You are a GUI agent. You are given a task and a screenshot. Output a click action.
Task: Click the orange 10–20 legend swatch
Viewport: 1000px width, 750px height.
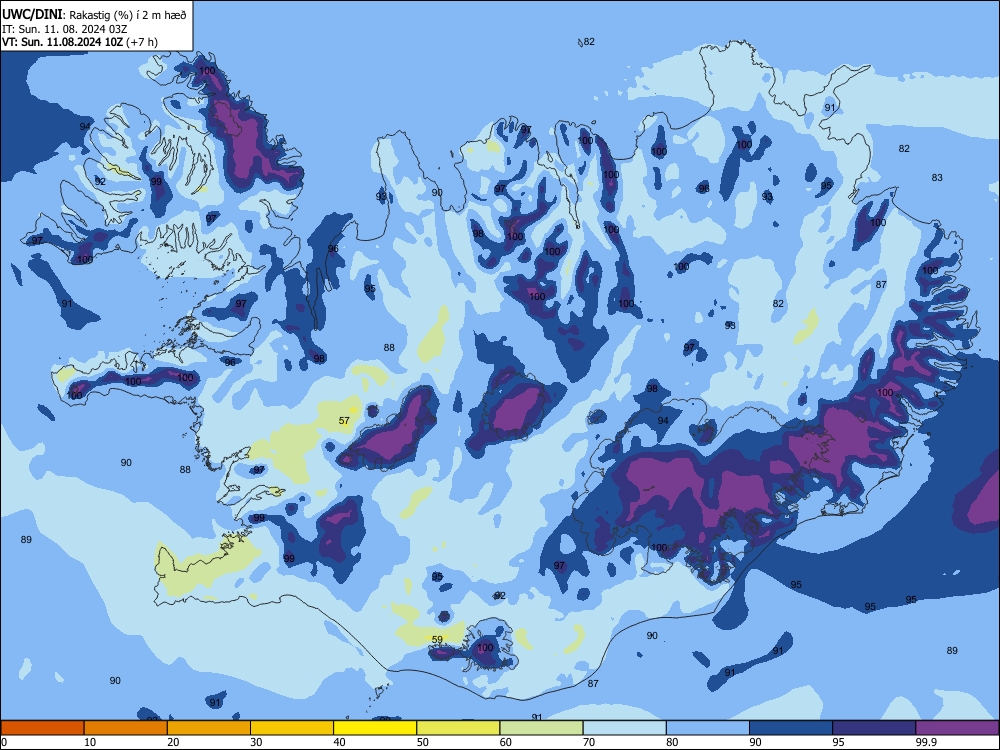coord(126,728)
